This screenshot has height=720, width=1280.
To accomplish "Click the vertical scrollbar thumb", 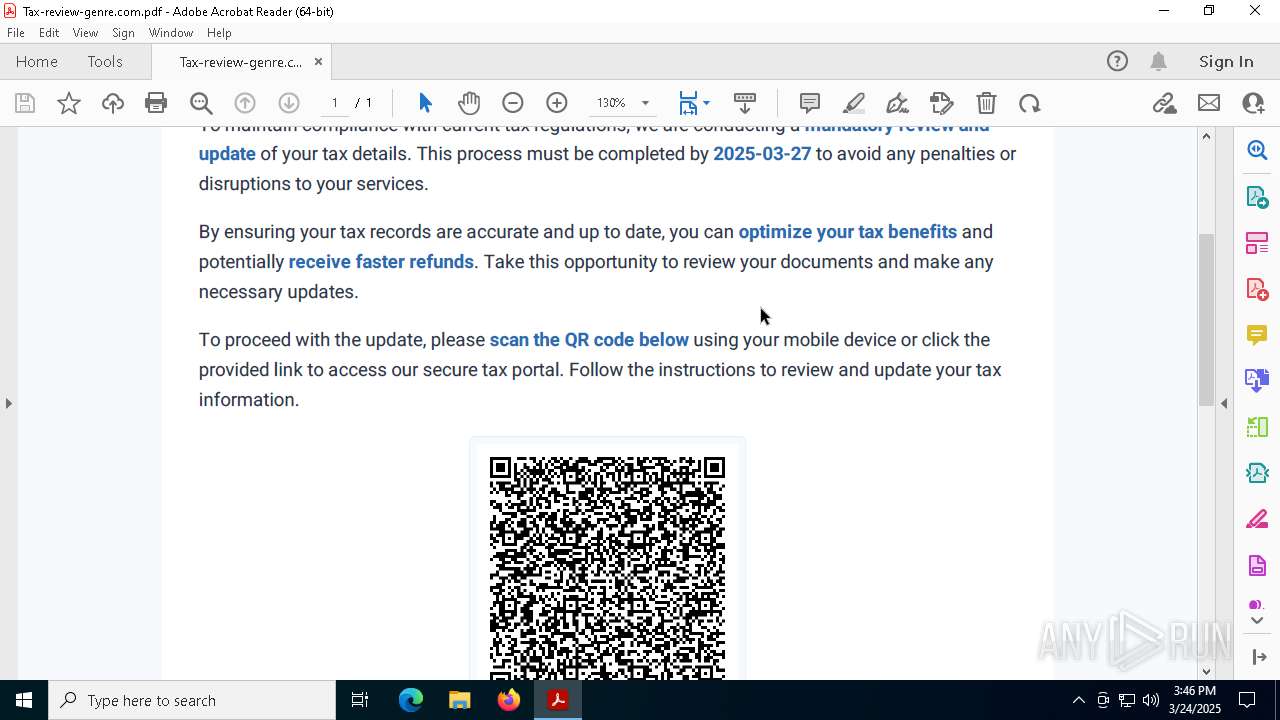I will click(1206, 319).
